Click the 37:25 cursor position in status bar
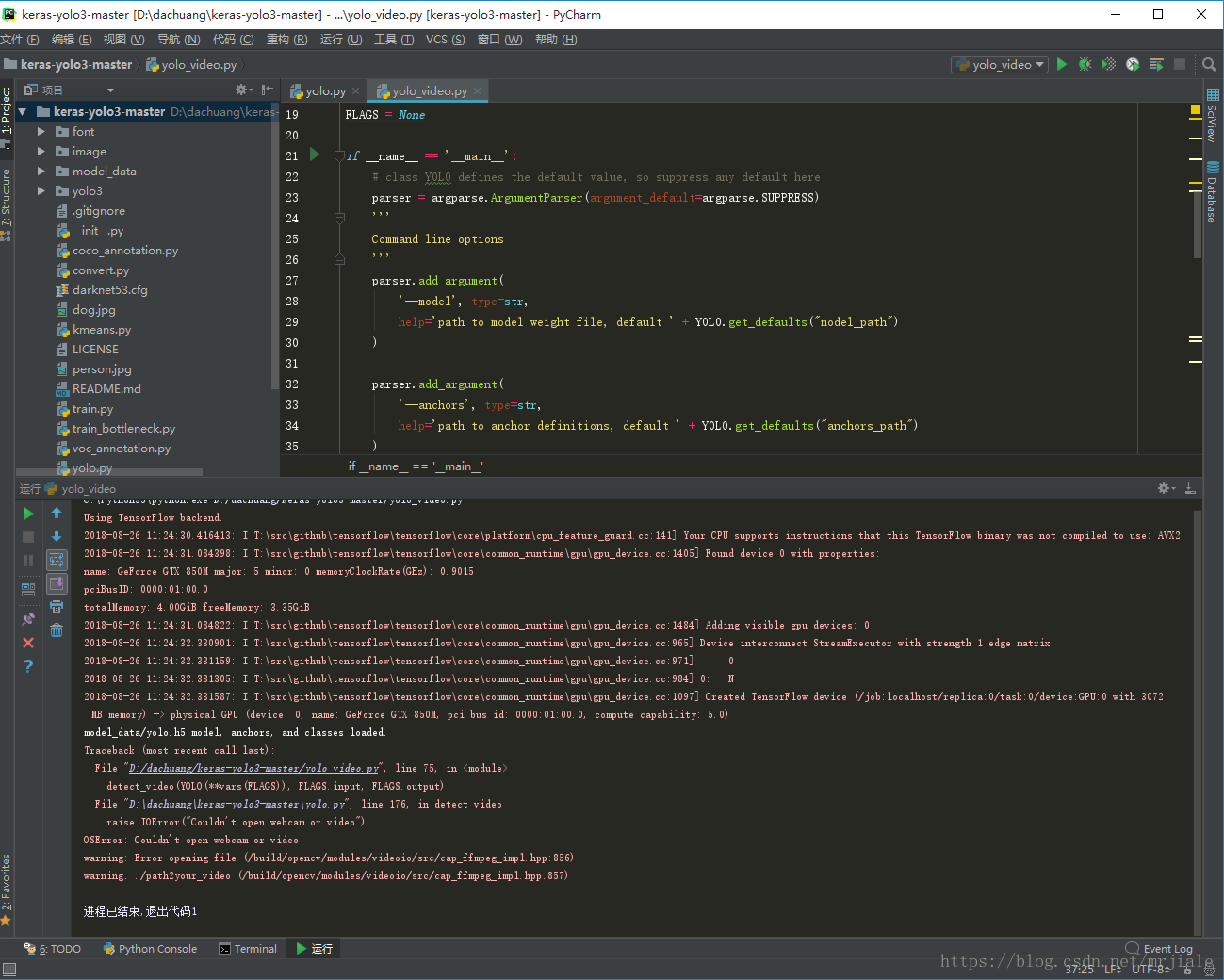This screenshot has width=1224, height=980. 1079,969
